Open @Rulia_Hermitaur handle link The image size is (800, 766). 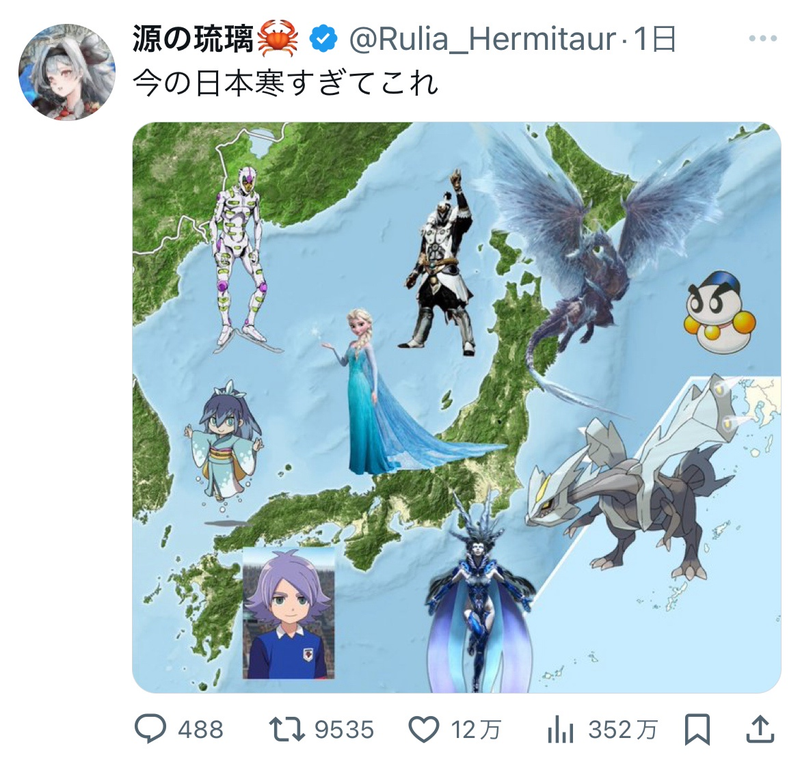(483, 39)
